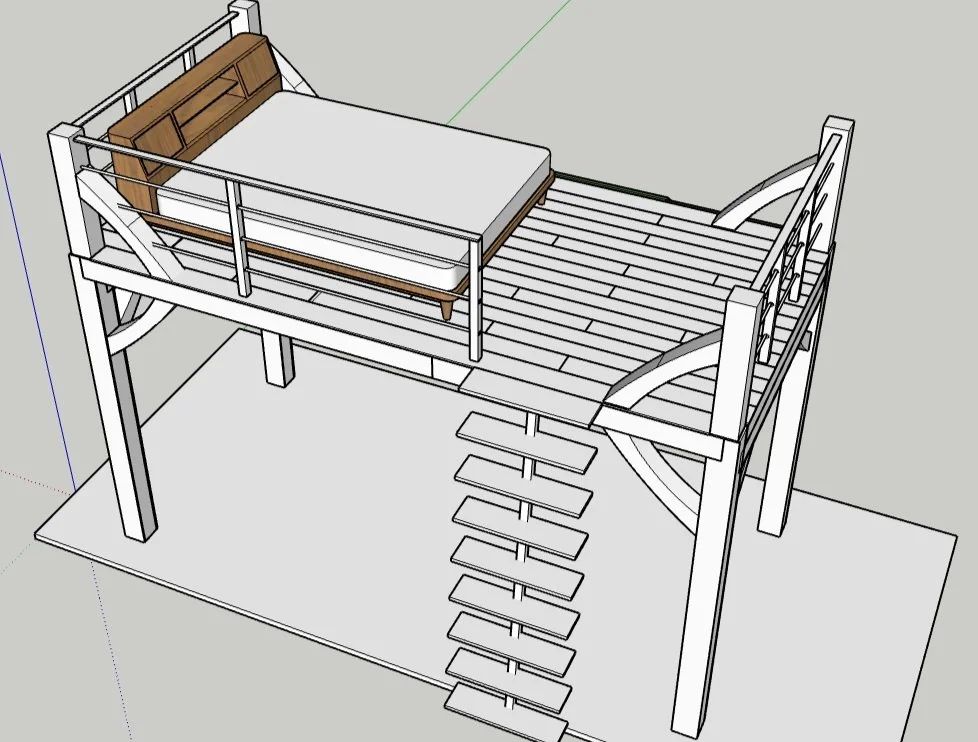This screenshot has height=742, width=978.
Task: Select the short center support post under platform
Action: pos(278,358)
